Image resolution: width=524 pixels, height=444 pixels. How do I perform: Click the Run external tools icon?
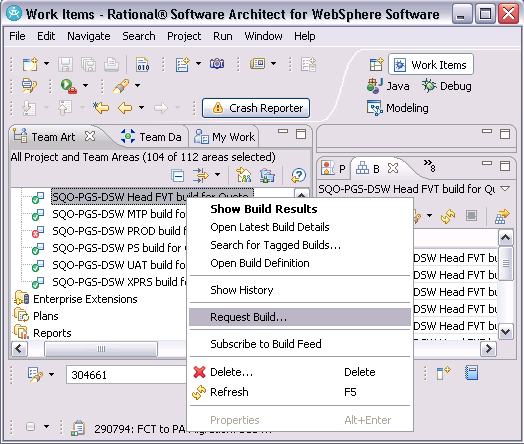click(69, 86)
